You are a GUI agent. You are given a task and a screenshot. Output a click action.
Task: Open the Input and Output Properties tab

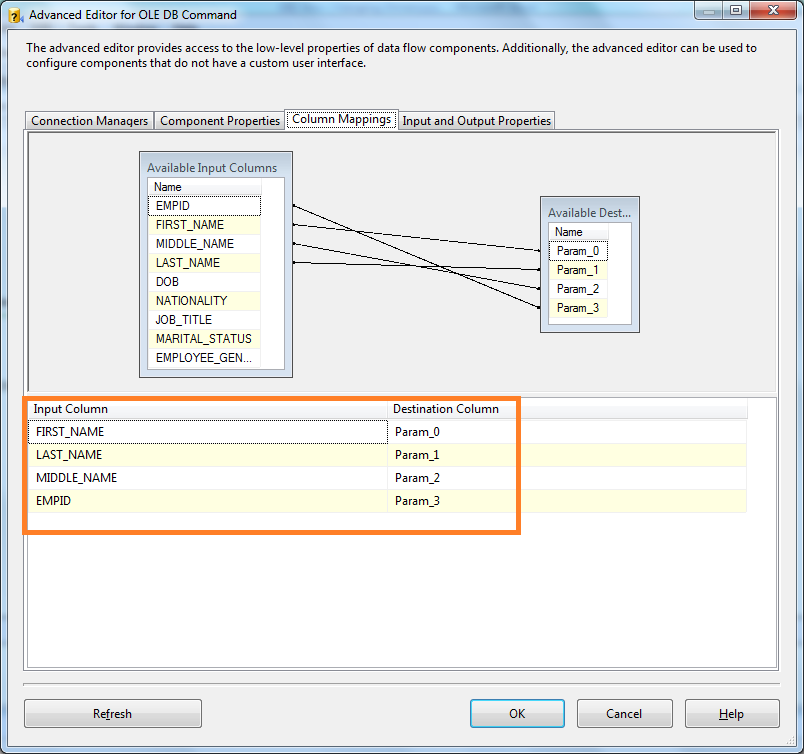point(476,120)
